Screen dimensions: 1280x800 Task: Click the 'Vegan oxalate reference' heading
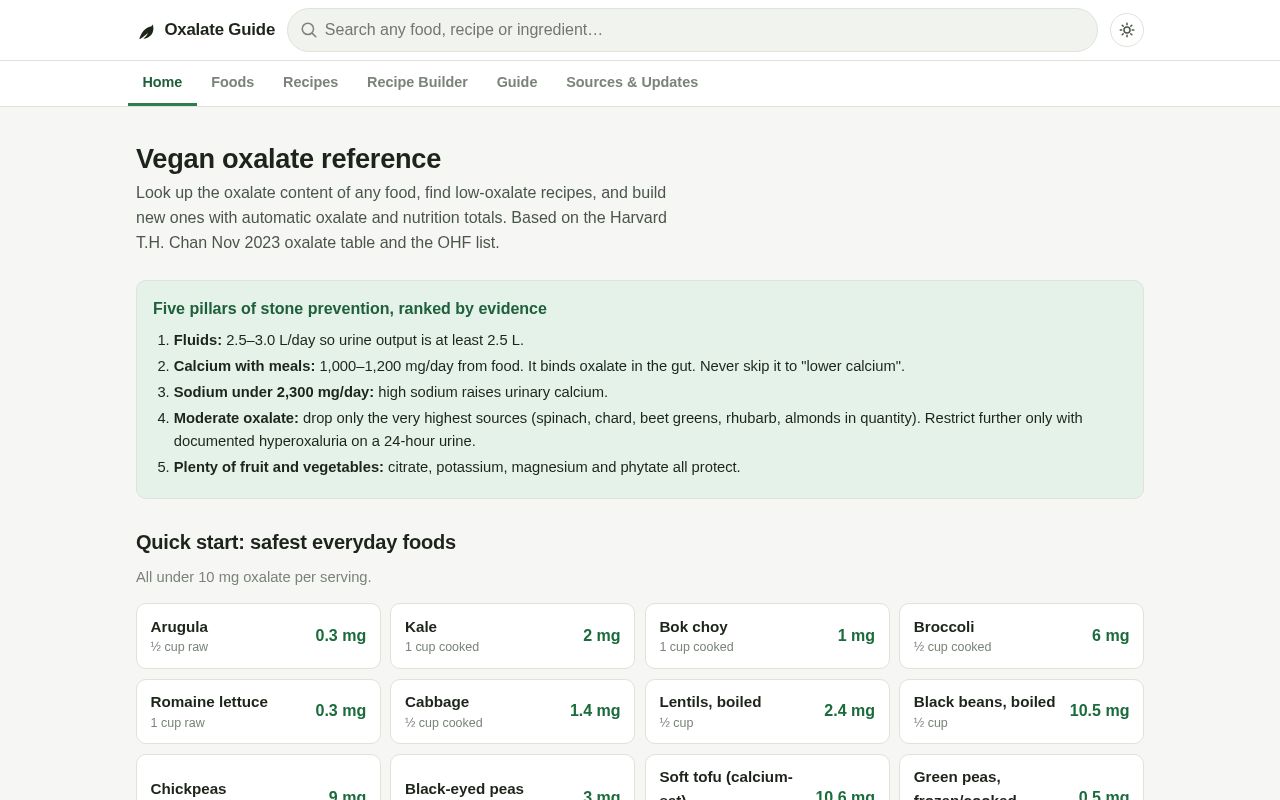coord(288,159)
